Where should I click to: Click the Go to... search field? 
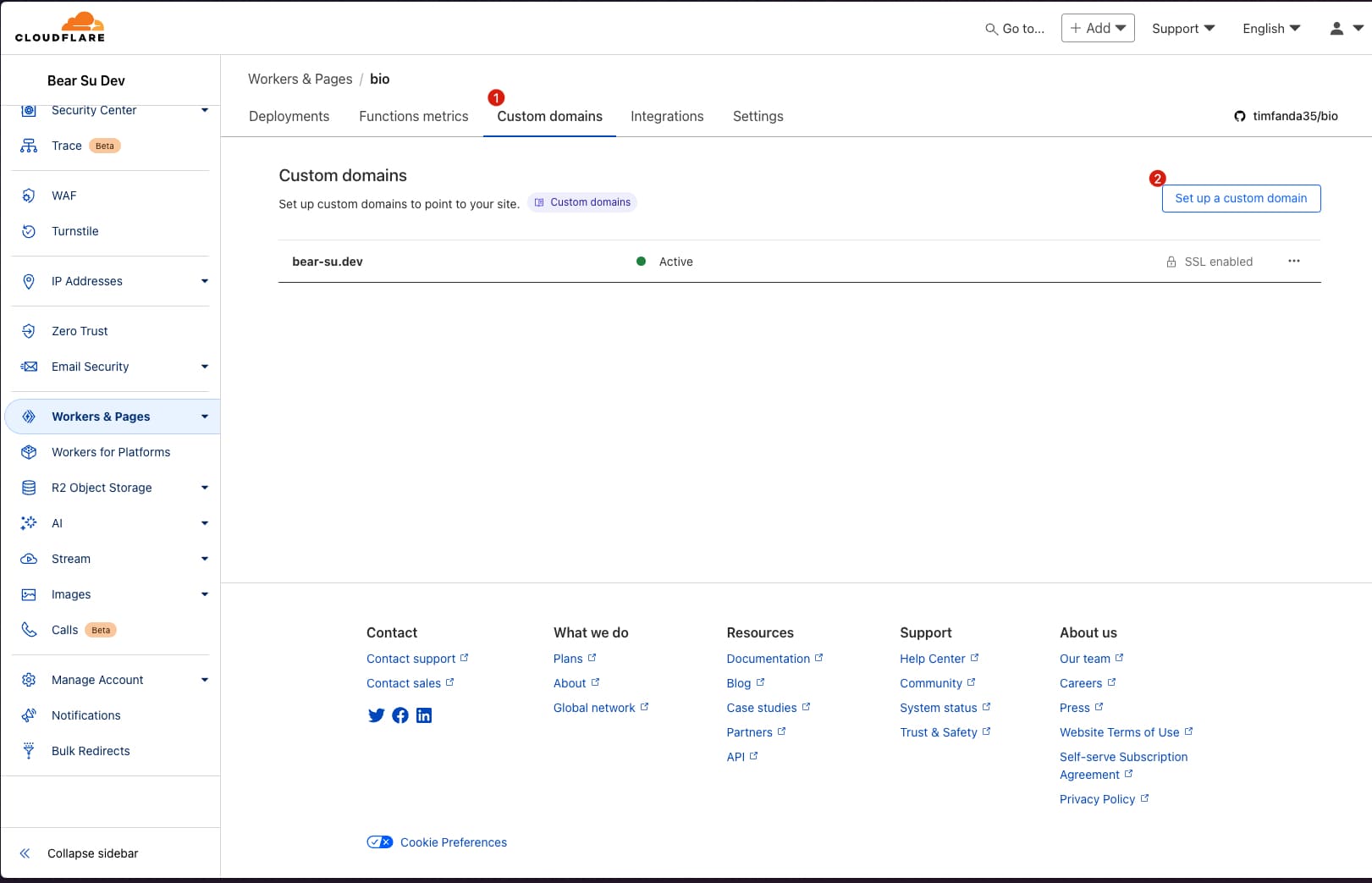coord(1015,29)
